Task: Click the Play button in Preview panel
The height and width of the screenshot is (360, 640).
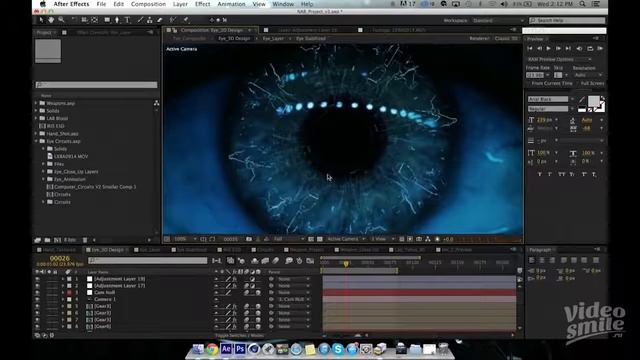Action: pyautogui.click(x=549, y=49)
